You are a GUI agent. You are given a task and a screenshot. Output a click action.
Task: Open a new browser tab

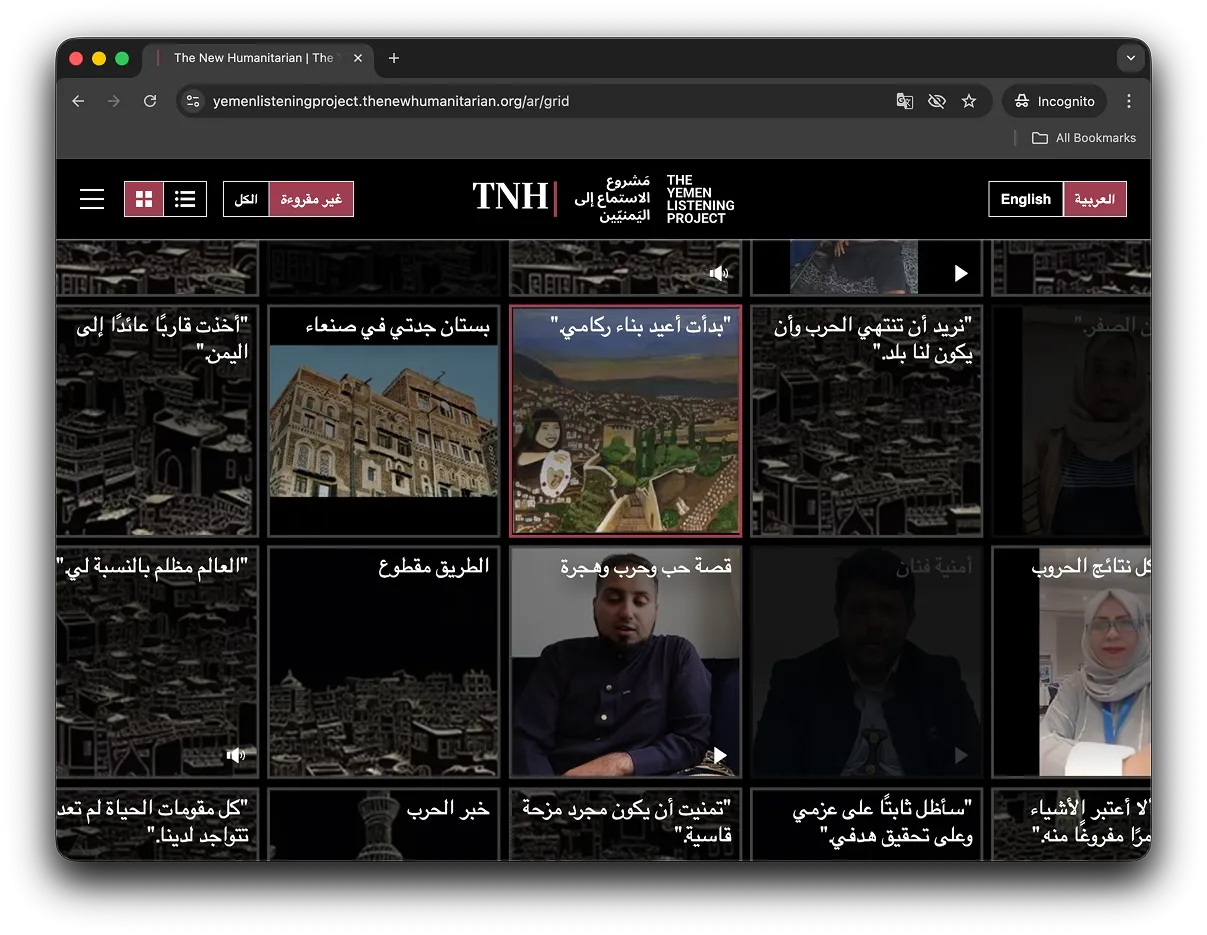(x=394, y=58)
